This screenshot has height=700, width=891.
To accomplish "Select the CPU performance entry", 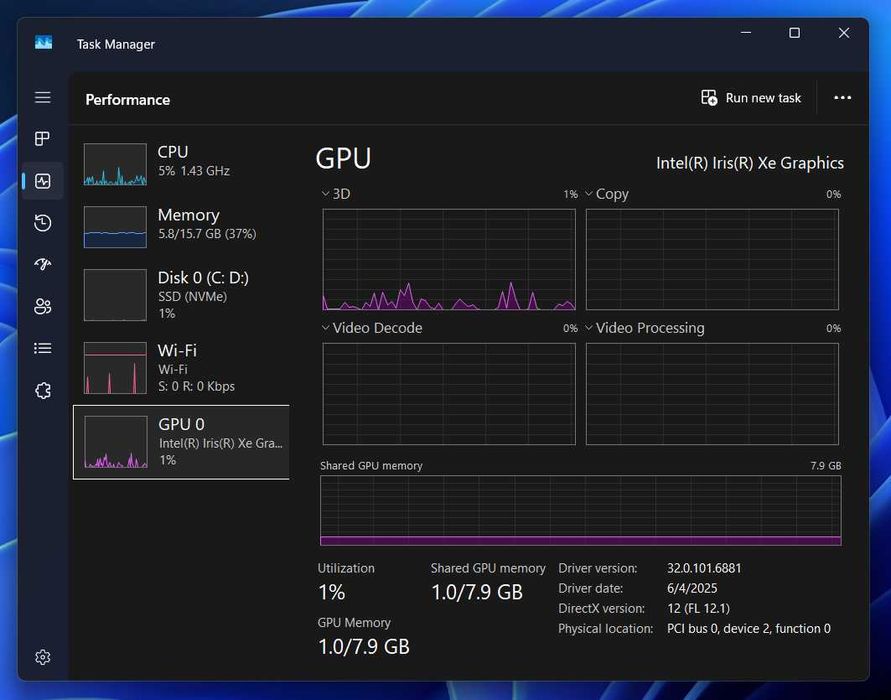I will tap(183, 164).
